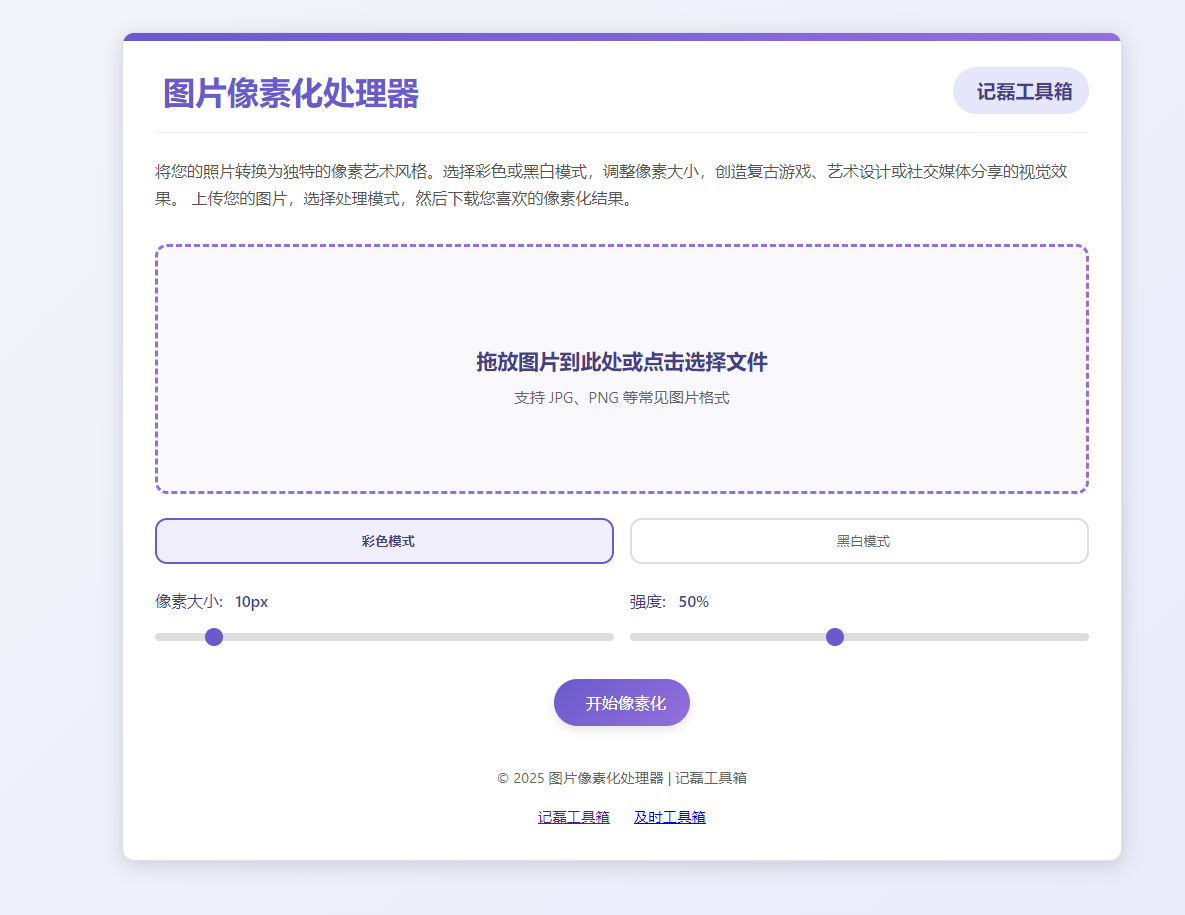
Task: Click the 50% intensity value label
Action: pos(695,601)
